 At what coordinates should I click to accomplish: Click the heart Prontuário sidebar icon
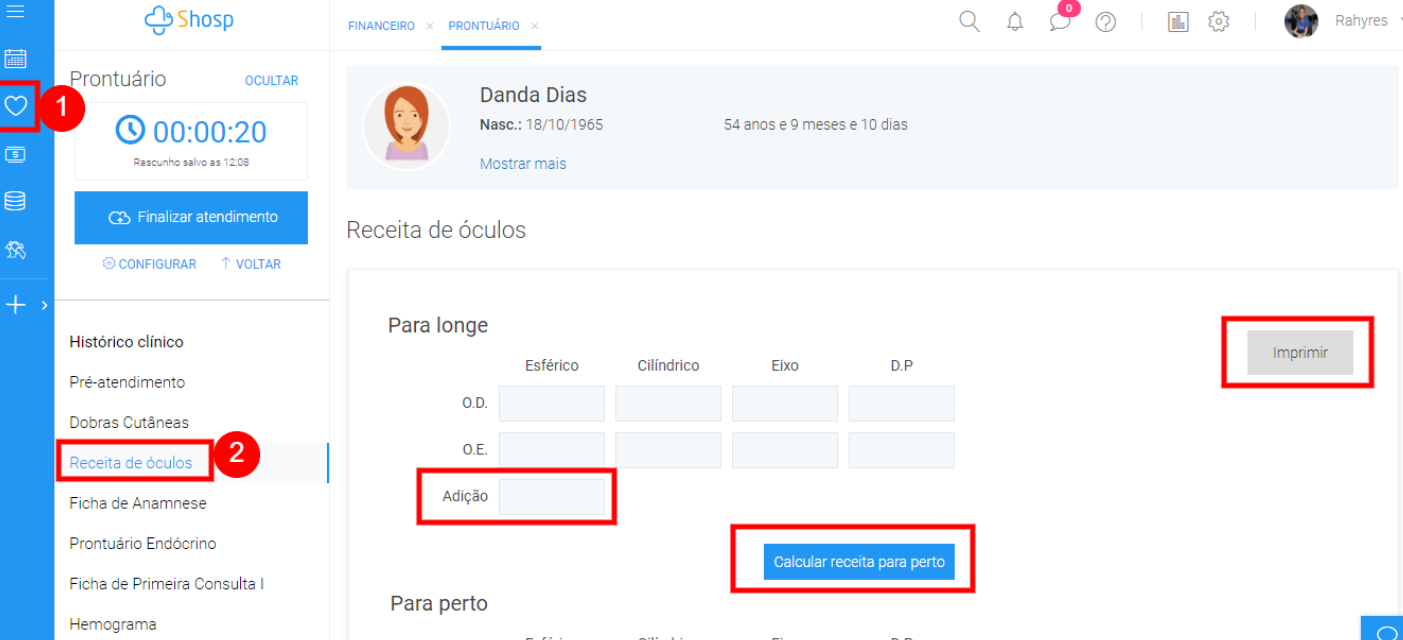click(17, 106)
